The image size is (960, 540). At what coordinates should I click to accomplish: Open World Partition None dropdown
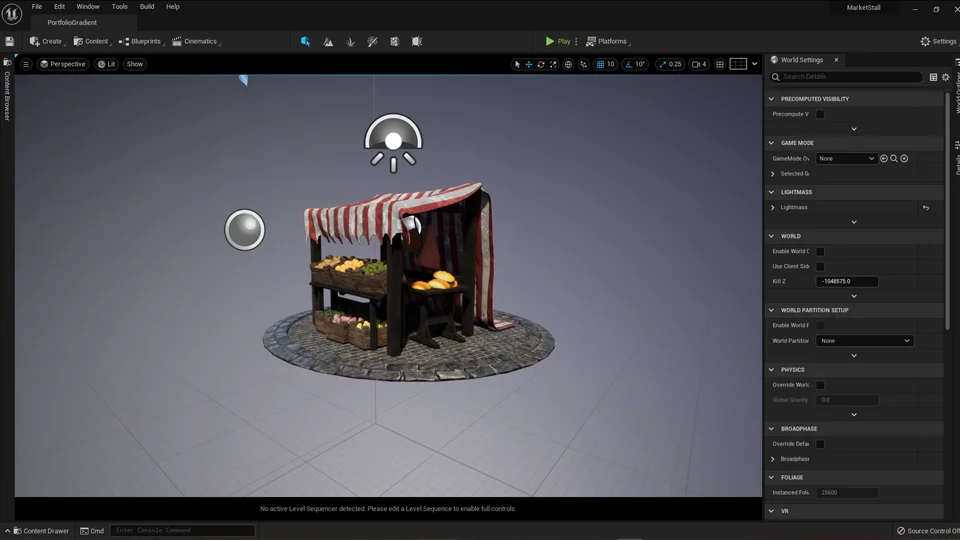point(864,341)
